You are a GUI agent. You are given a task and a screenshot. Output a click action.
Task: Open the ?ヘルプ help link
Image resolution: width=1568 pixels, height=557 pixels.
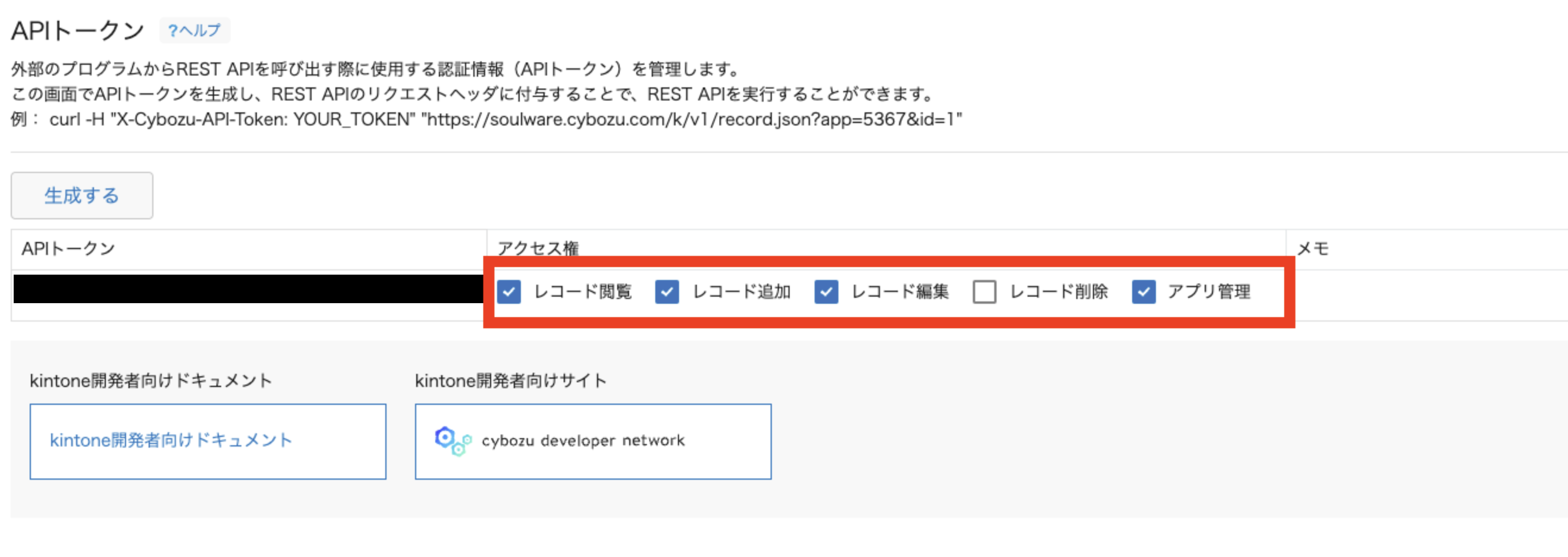[x=194, y=30]
